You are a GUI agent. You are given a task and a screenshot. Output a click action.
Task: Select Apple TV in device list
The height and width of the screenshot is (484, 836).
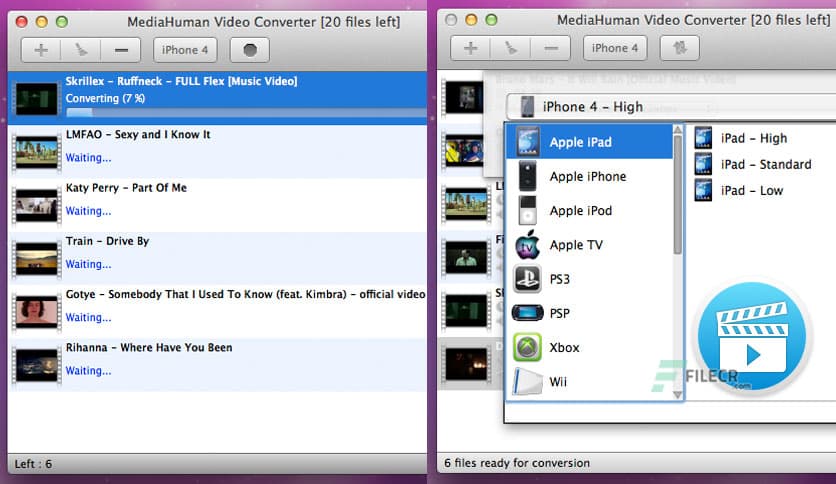[x=589, y=245]
